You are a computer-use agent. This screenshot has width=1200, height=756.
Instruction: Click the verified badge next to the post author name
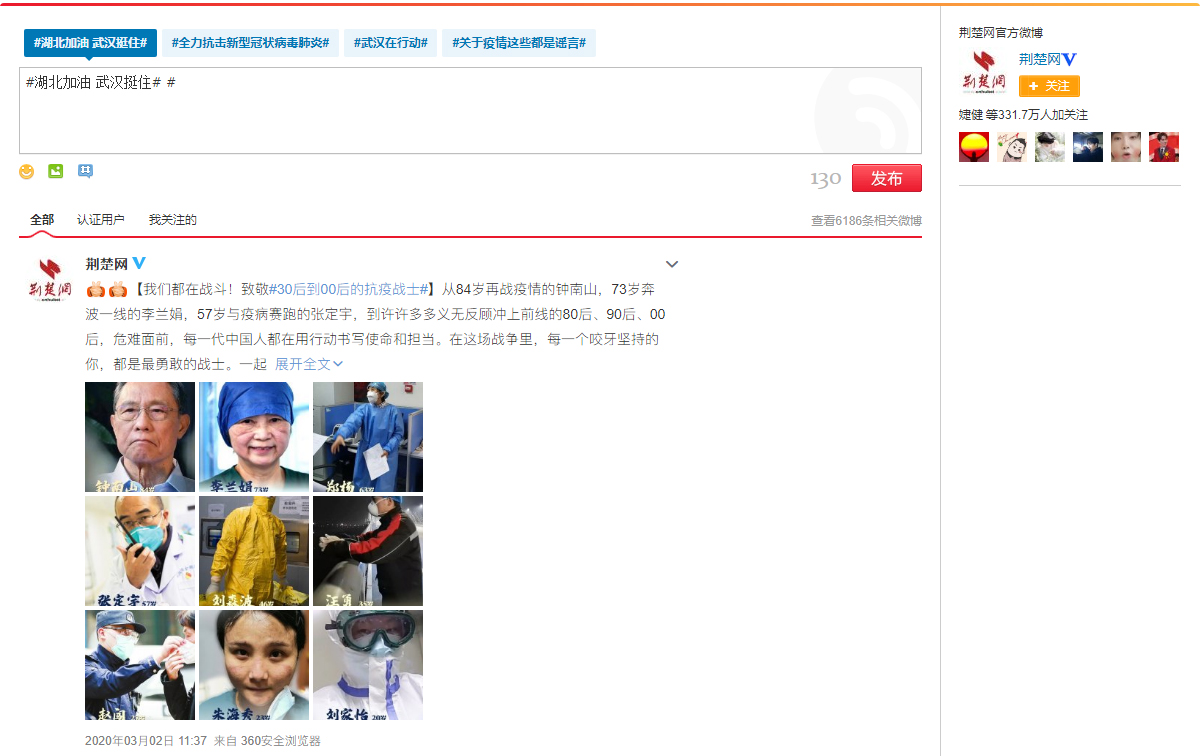click(140, 263)
